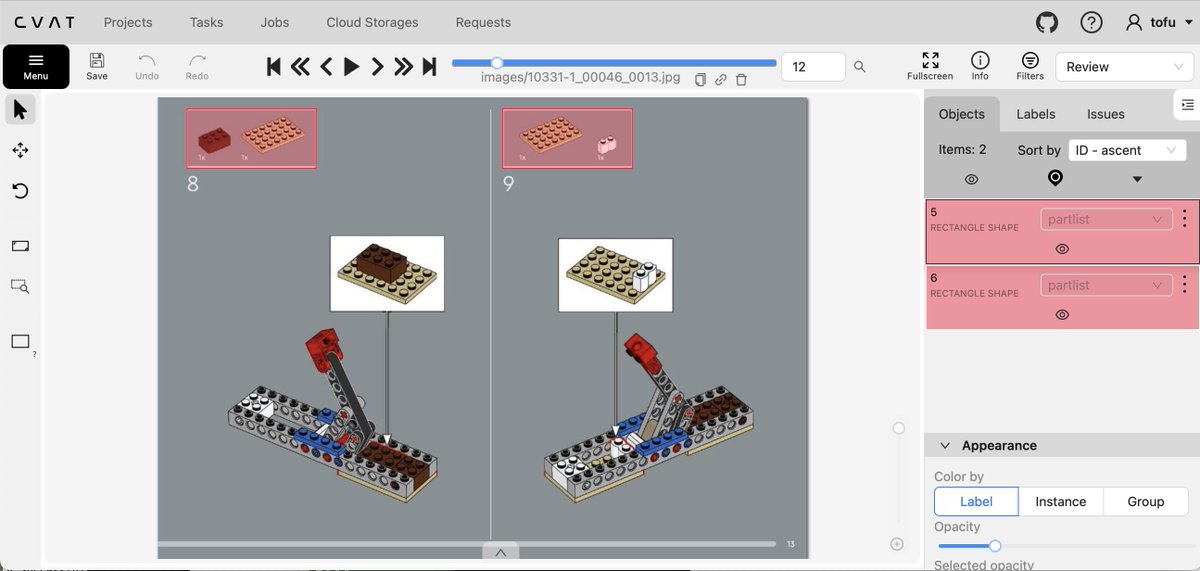
Task: Open the Review workspace dropdown
Action: tap(1124, 67)
